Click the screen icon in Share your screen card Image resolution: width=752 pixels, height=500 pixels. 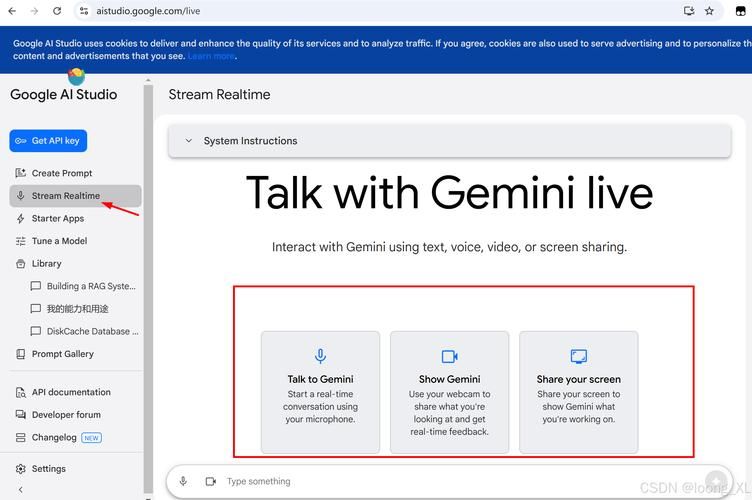point(578,356)
